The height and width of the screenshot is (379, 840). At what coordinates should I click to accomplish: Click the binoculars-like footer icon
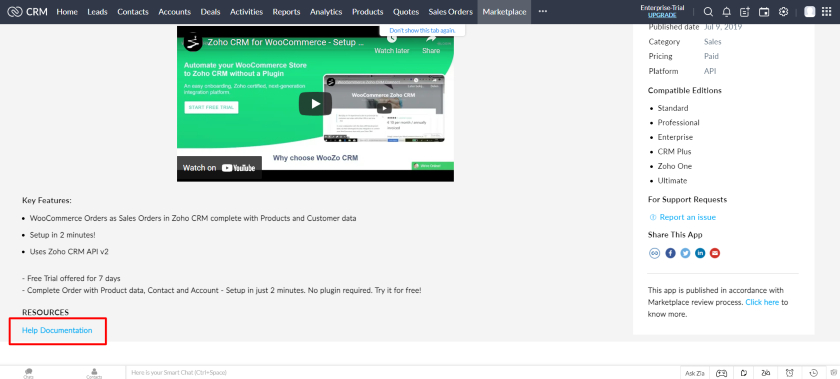[x=767, y=373]
